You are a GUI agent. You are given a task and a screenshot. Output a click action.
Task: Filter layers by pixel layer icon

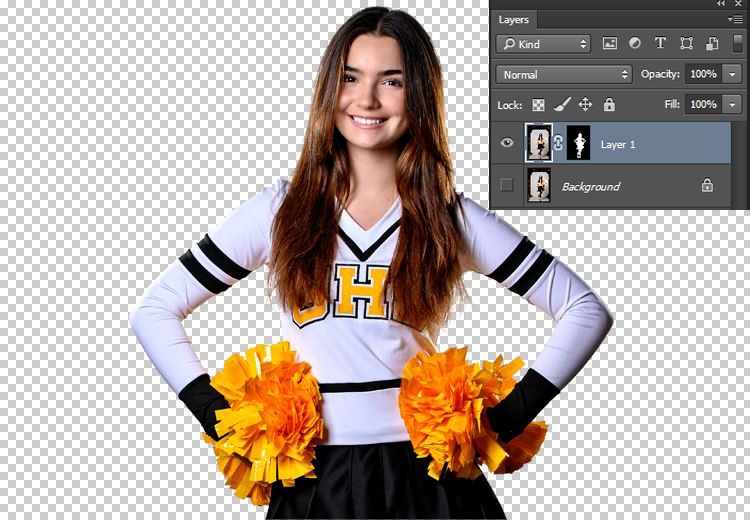[609, 44]
